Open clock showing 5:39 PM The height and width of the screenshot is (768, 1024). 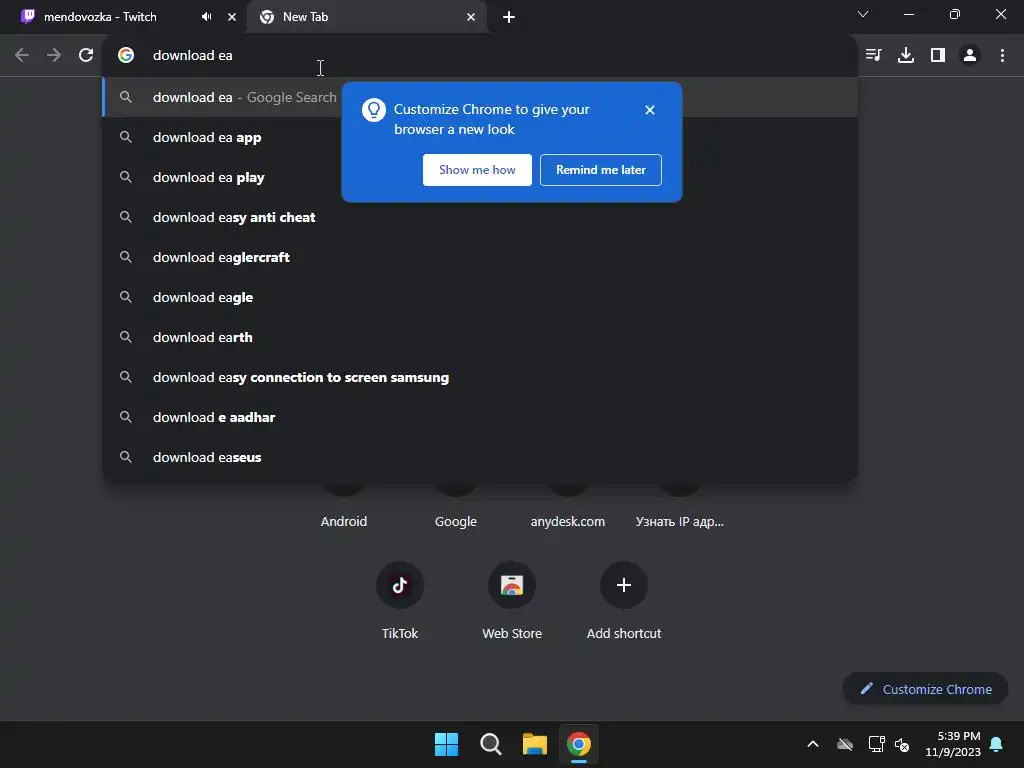click(953, 744)
